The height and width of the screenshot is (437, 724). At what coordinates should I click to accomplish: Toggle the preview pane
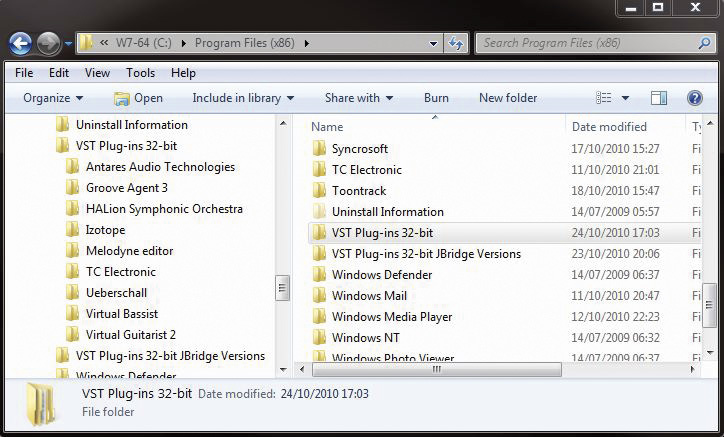click(x=658, y=98)
